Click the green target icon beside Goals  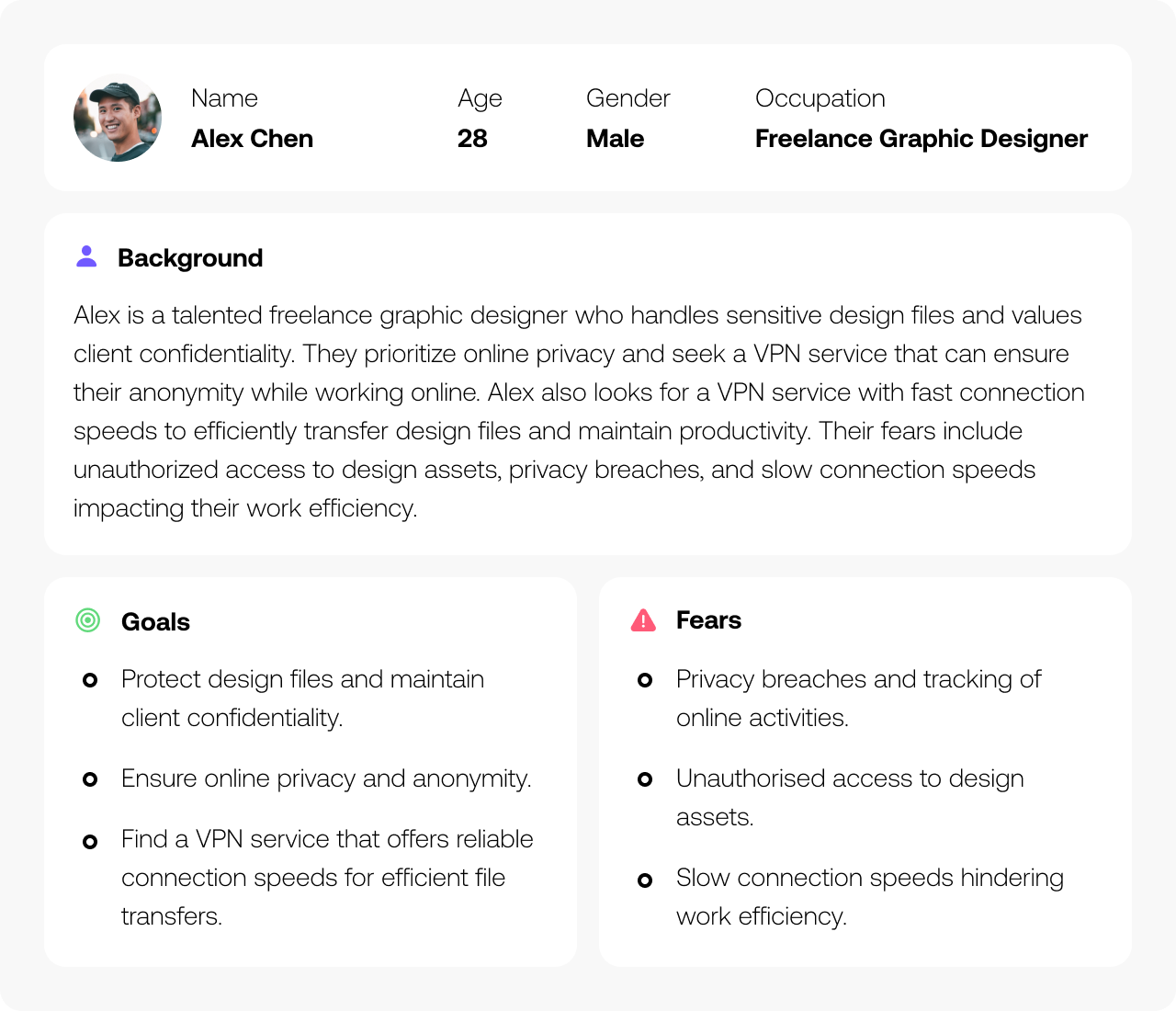point(87,620)
